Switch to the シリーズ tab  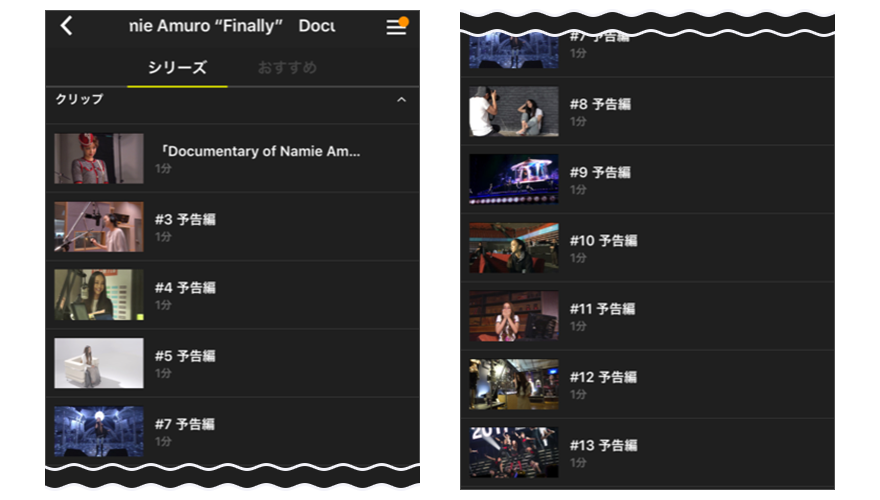177,68
